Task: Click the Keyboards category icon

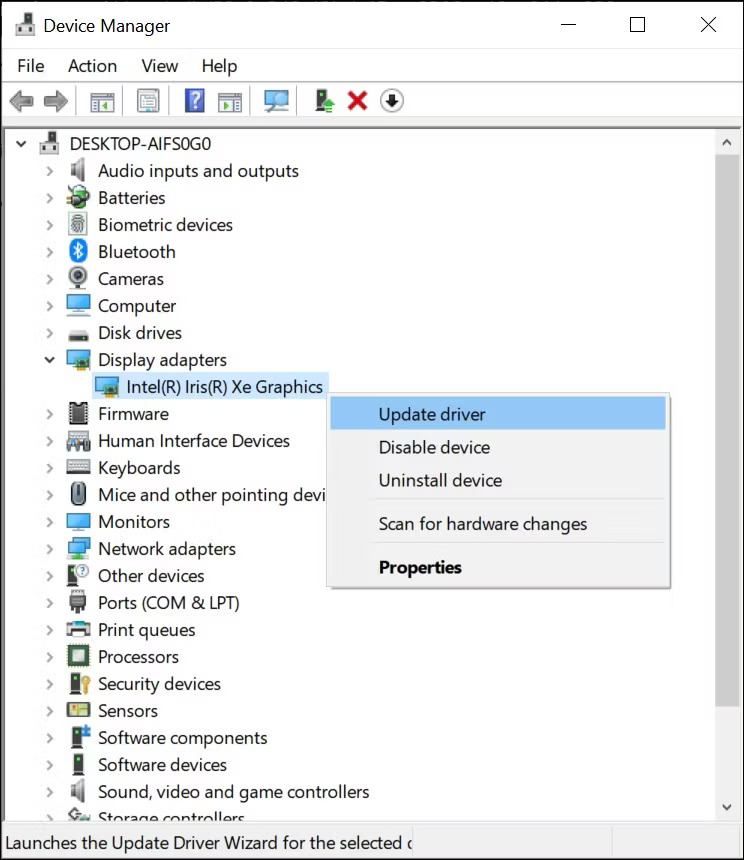Action: (78, 467)
